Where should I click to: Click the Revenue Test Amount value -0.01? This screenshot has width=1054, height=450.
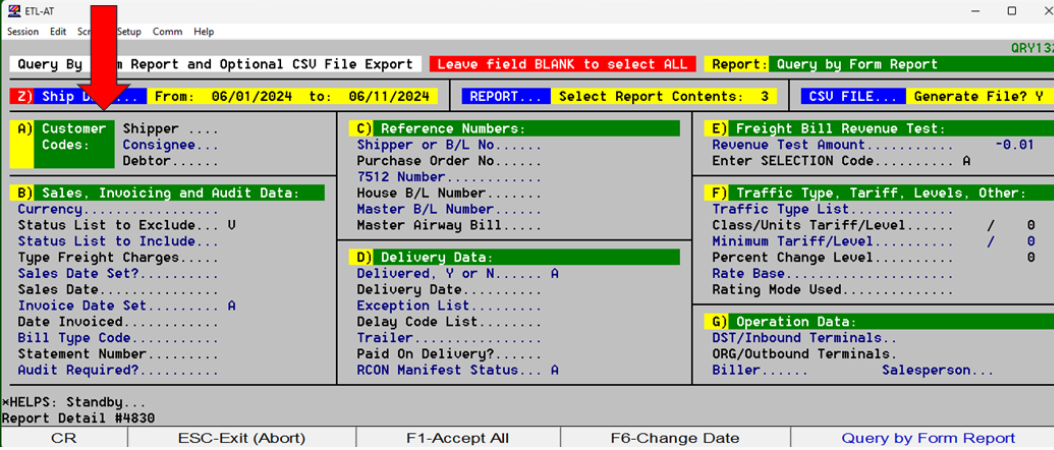[1013, 145]
